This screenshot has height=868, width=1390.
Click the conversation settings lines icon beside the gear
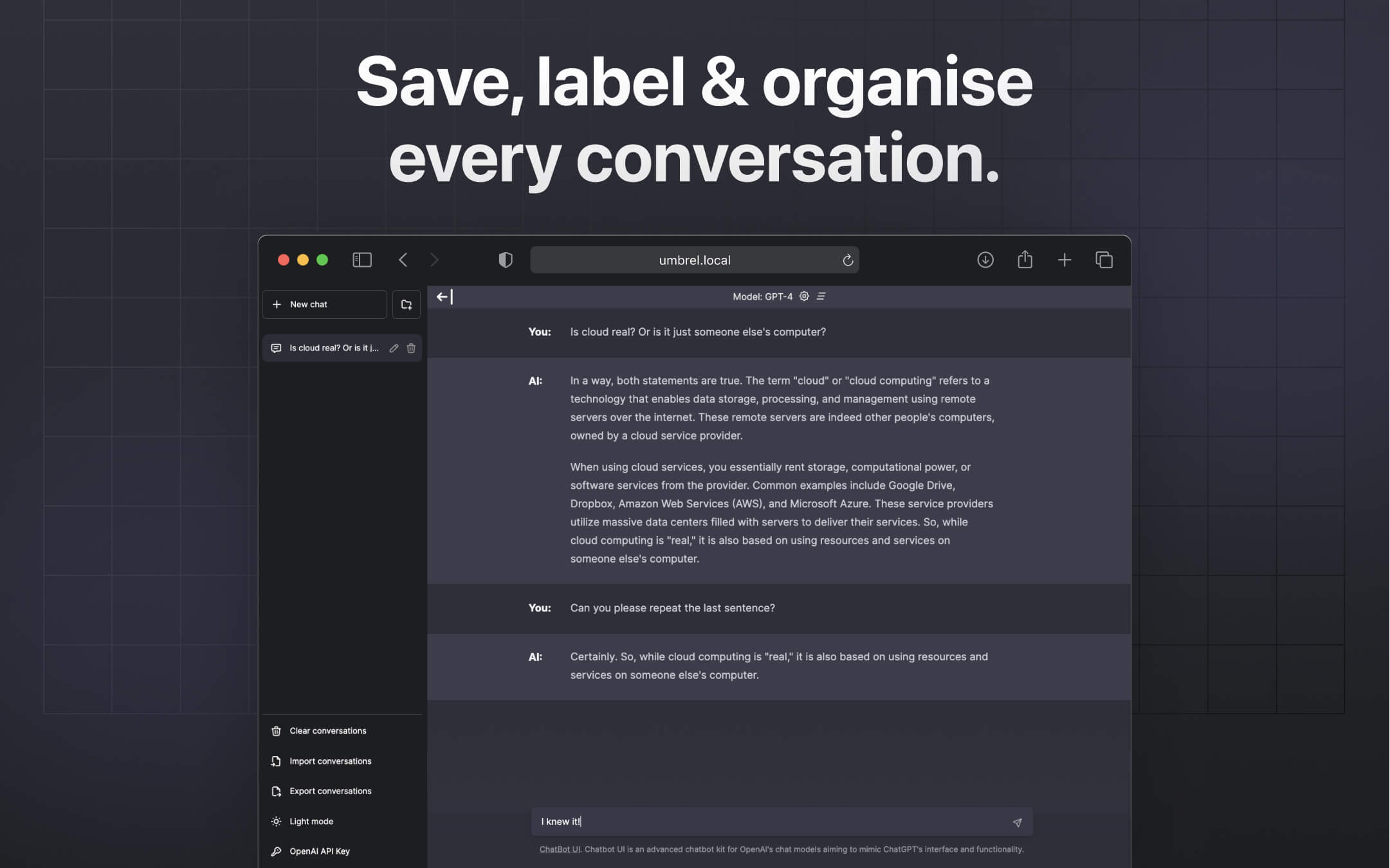821,296
